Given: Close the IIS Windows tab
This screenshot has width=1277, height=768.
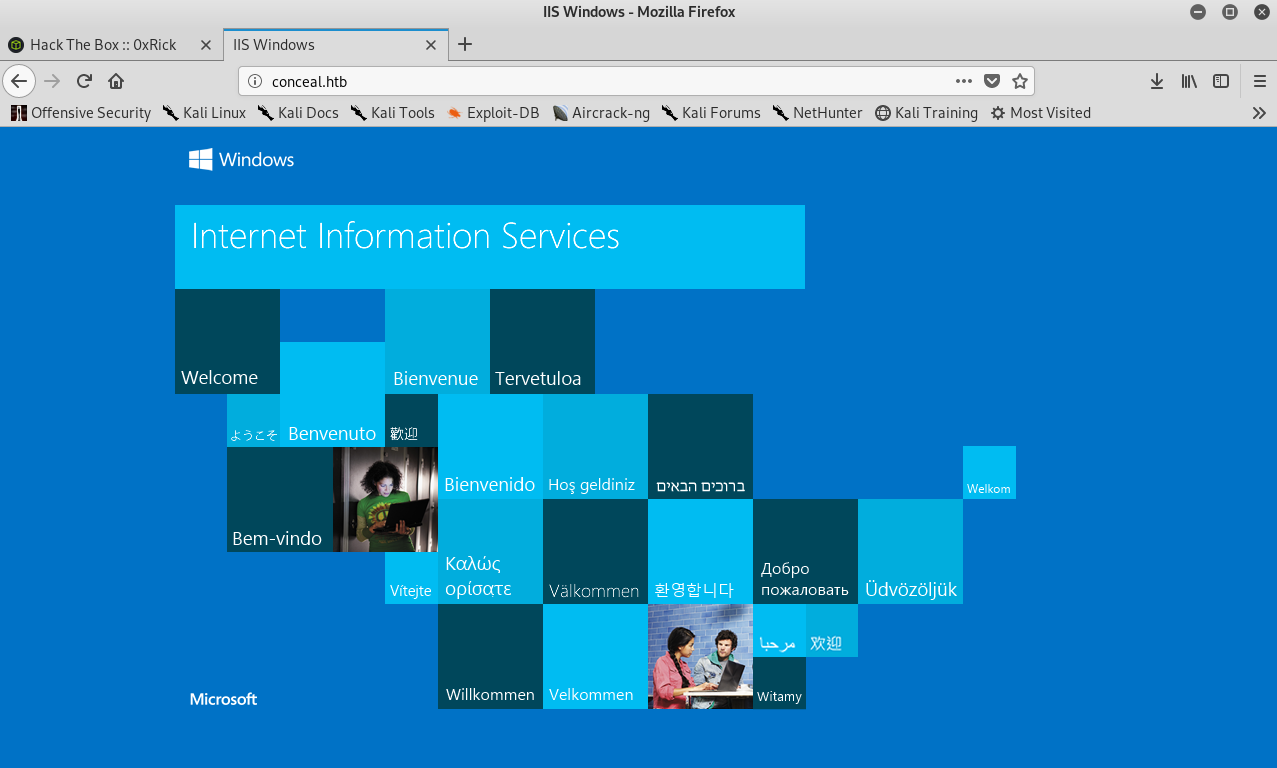Looking at the screenshot, I should [431, 45].
